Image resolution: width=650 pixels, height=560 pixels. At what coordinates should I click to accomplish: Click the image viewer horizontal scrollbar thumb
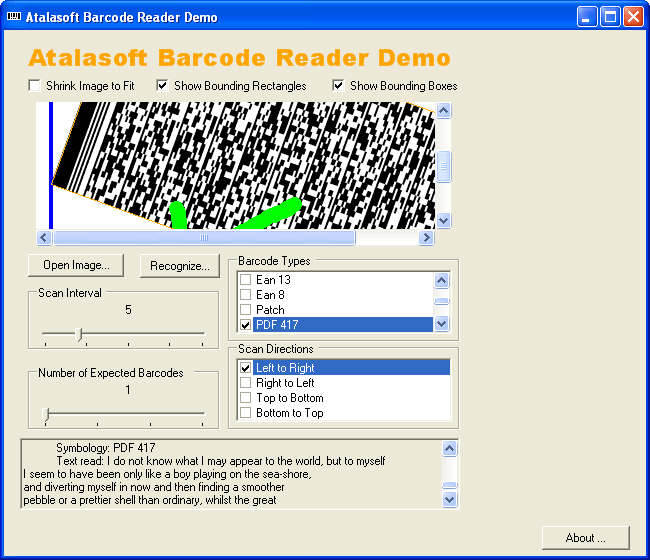204,238
